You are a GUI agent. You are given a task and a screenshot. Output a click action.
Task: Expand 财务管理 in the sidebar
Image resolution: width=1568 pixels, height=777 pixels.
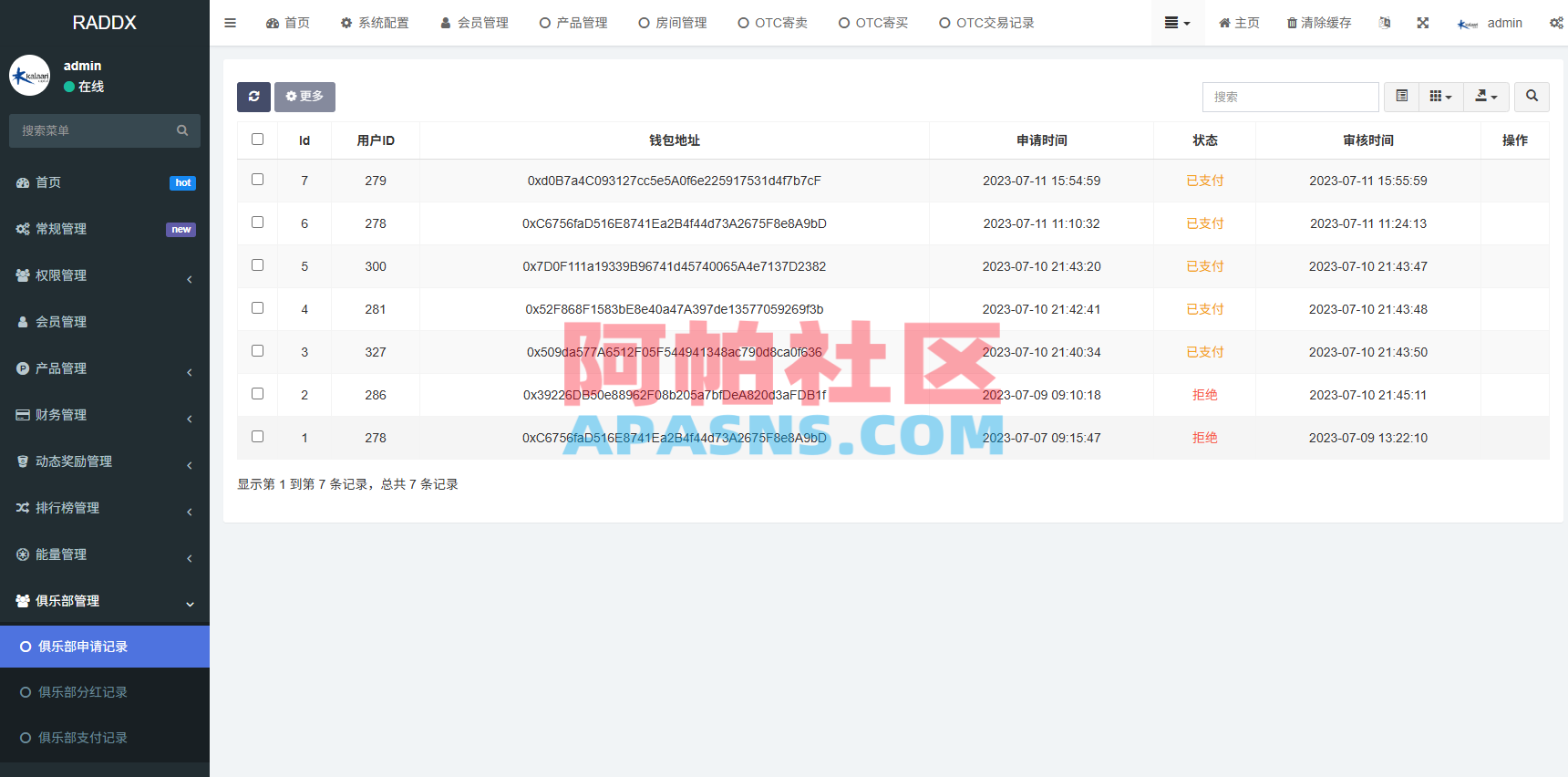coord(105,415)
